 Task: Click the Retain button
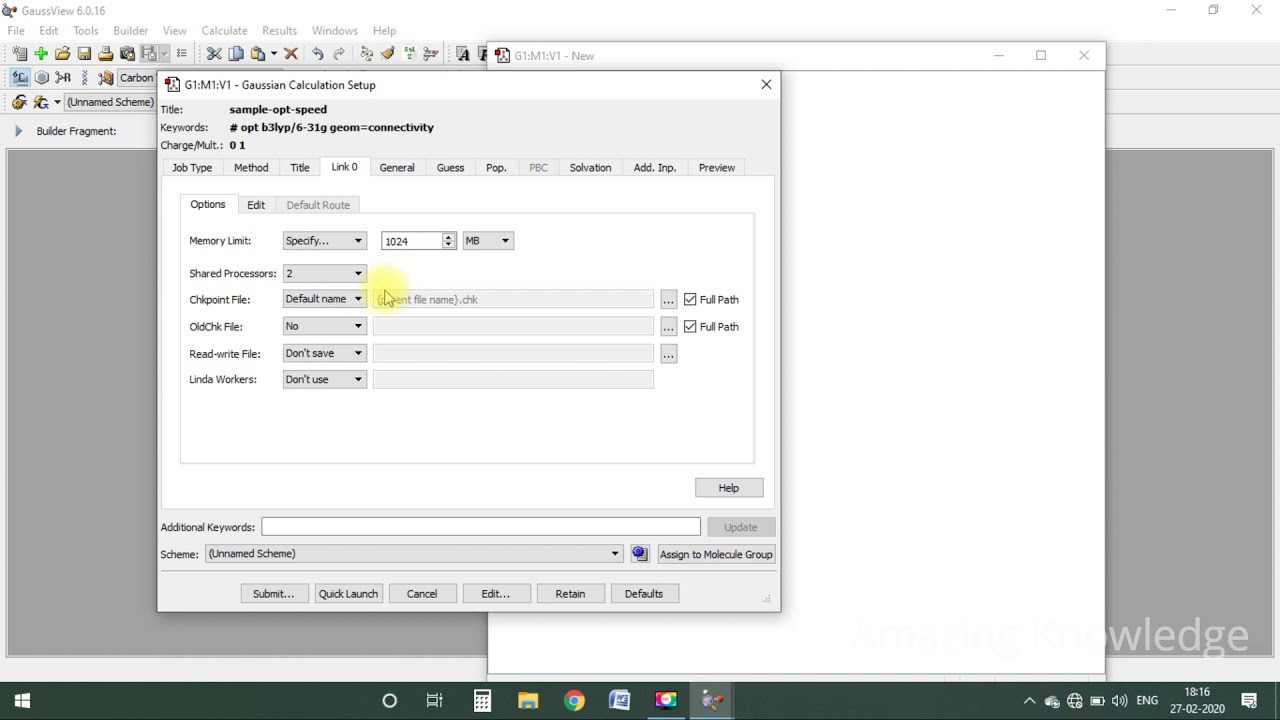coord(570,594)
